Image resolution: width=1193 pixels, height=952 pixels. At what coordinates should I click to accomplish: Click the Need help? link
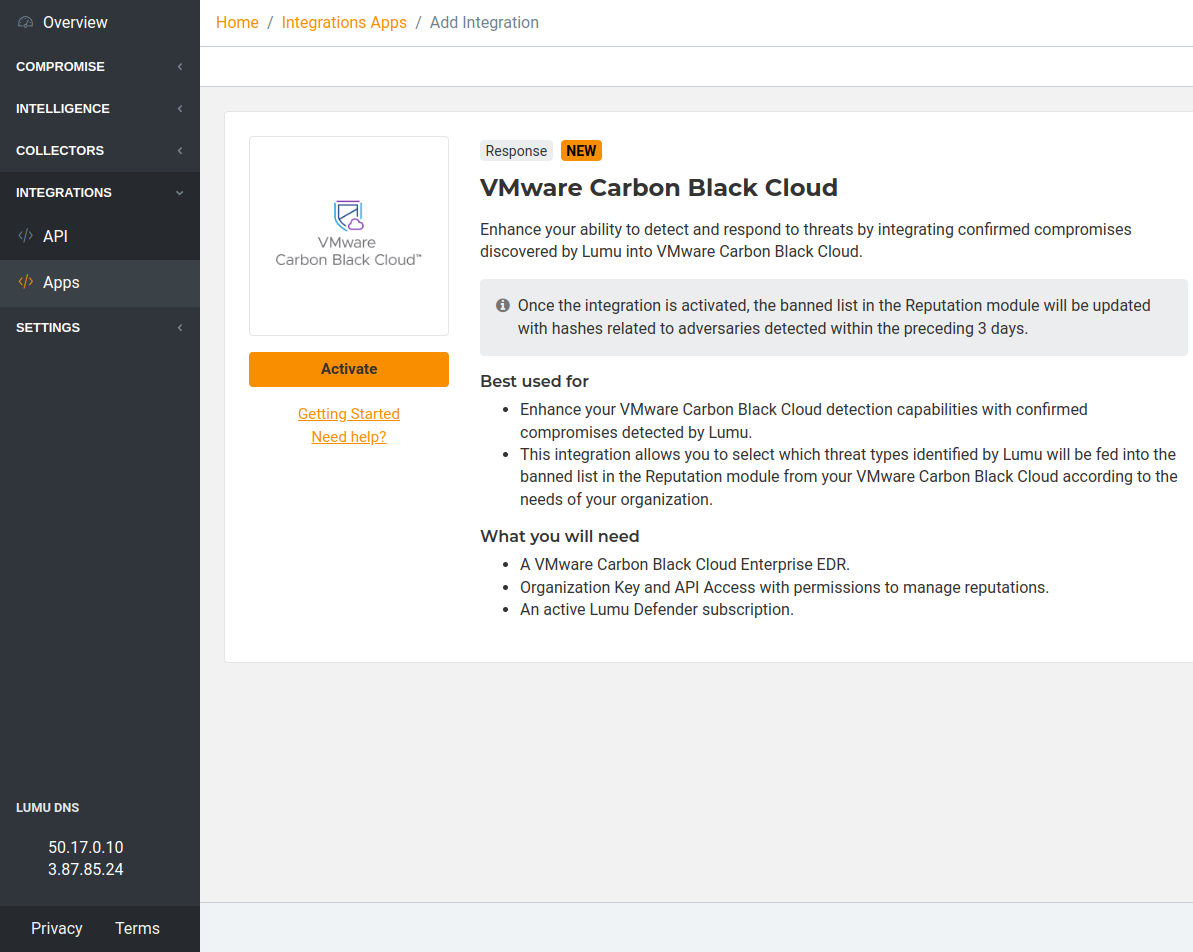click(348, 437)
